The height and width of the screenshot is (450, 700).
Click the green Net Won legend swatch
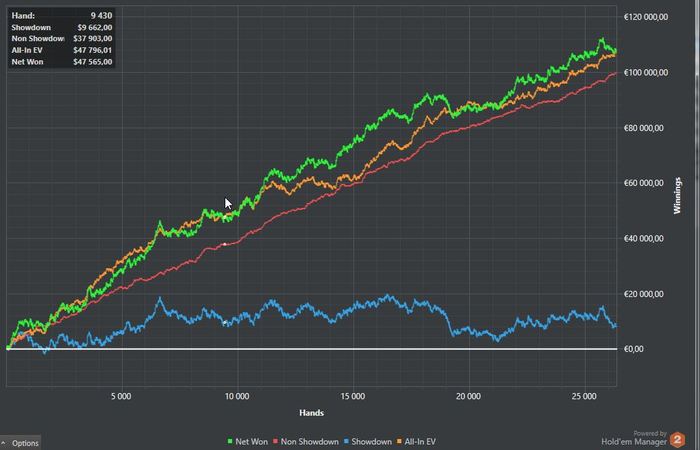[230, 442]
